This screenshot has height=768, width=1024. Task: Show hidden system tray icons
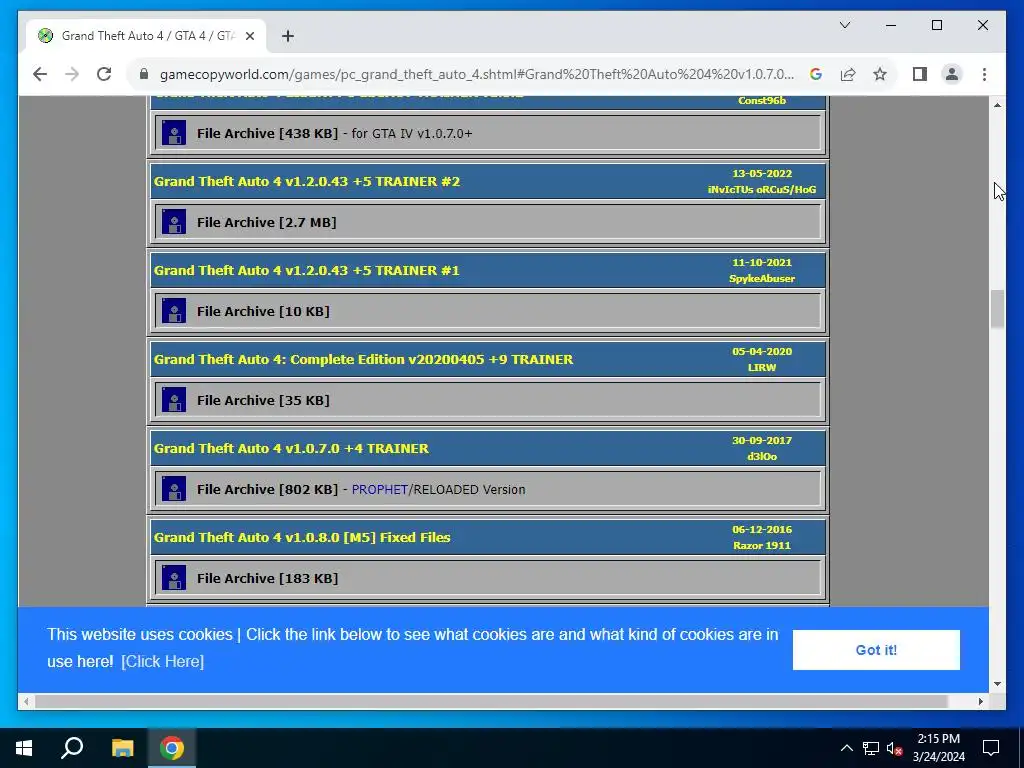pos(846,748)
